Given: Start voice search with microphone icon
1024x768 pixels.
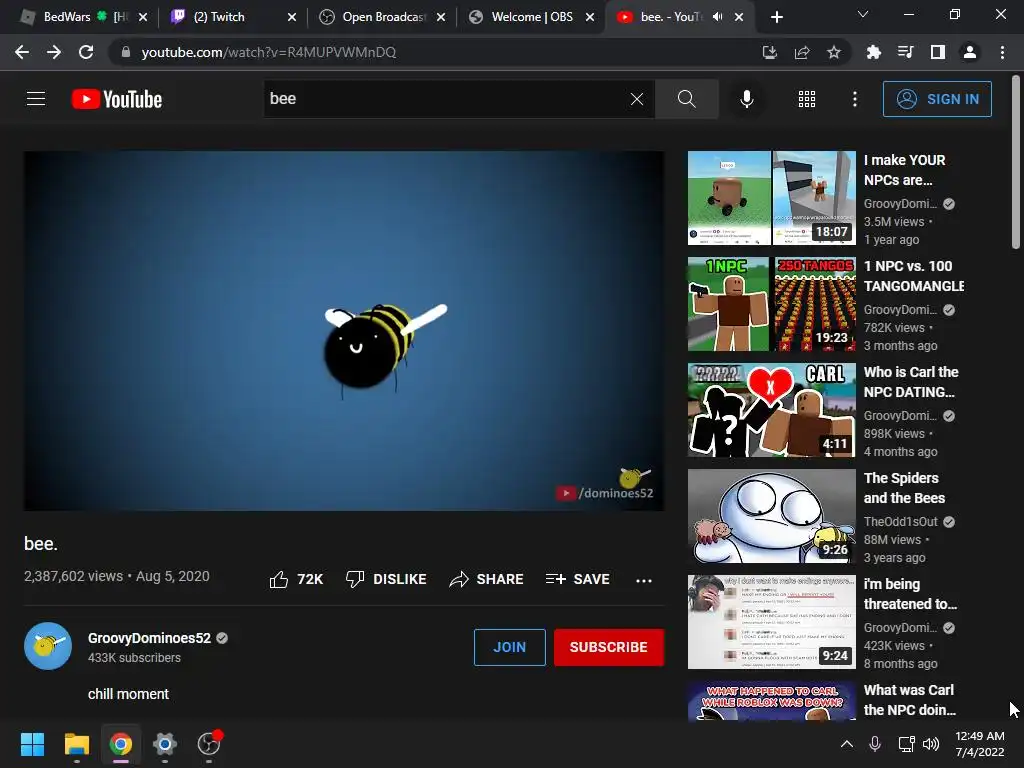Looking at the screenshot, I should pyautogui.click(x=746, y=99).
